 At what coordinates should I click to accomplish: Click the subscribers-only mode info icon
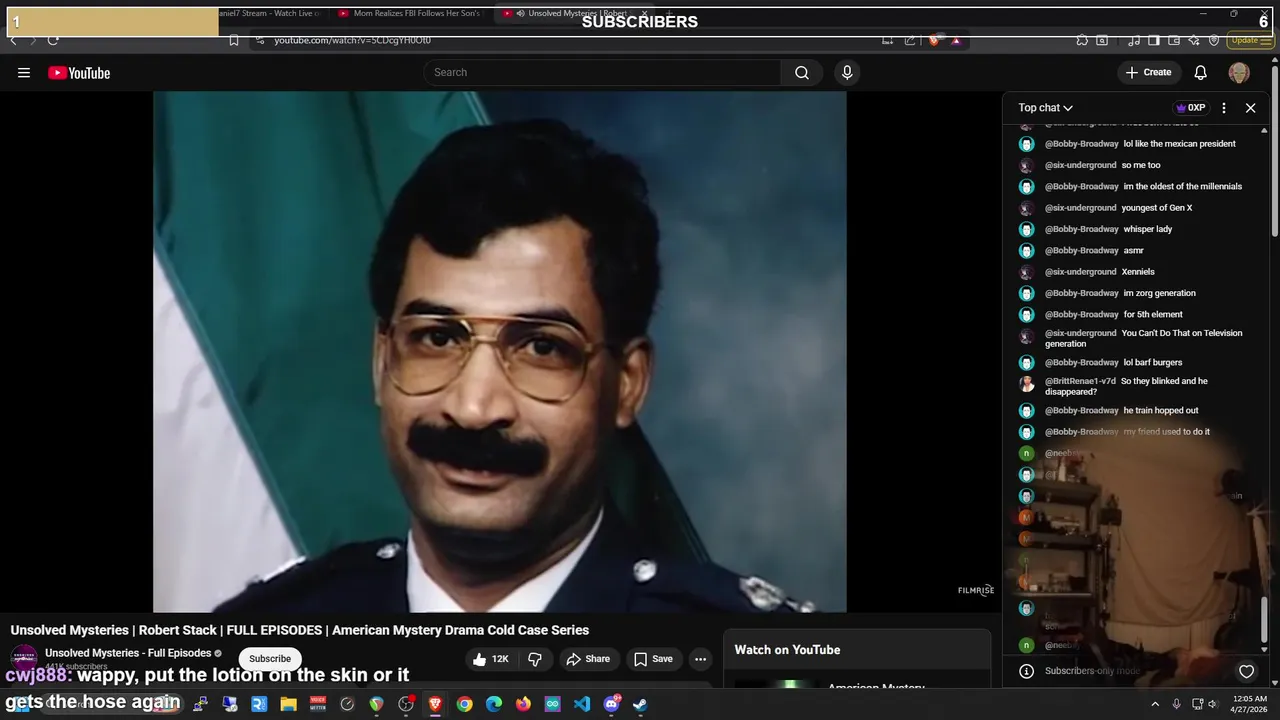[1026, 671]
